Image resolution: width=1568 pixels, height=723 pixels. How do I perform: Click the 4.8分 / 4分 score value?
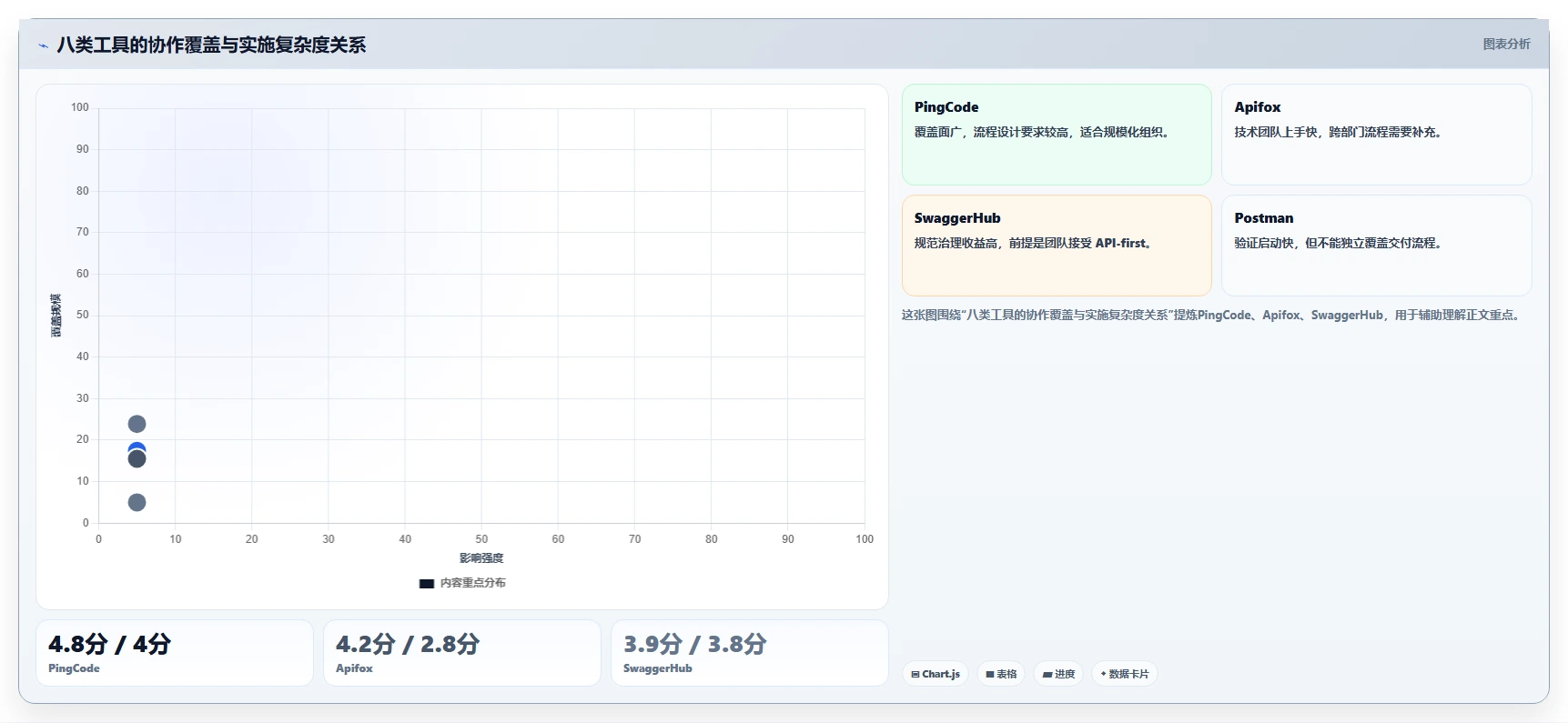(109, 644)
